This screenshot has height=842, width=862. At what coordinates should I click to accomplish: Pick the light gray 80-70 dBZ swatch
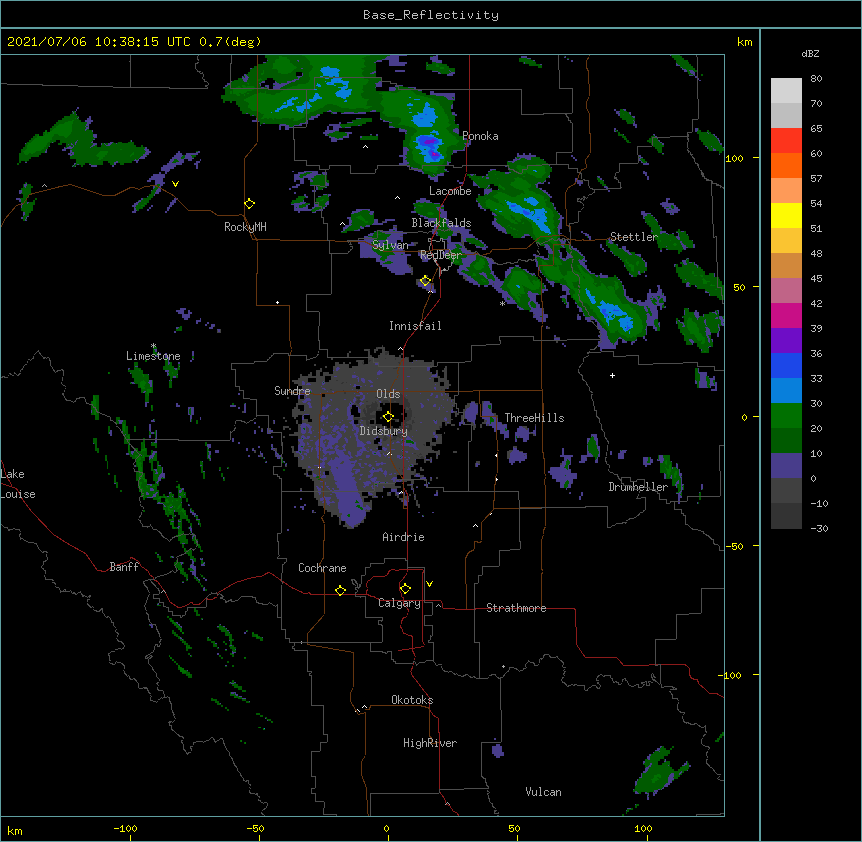786,91
